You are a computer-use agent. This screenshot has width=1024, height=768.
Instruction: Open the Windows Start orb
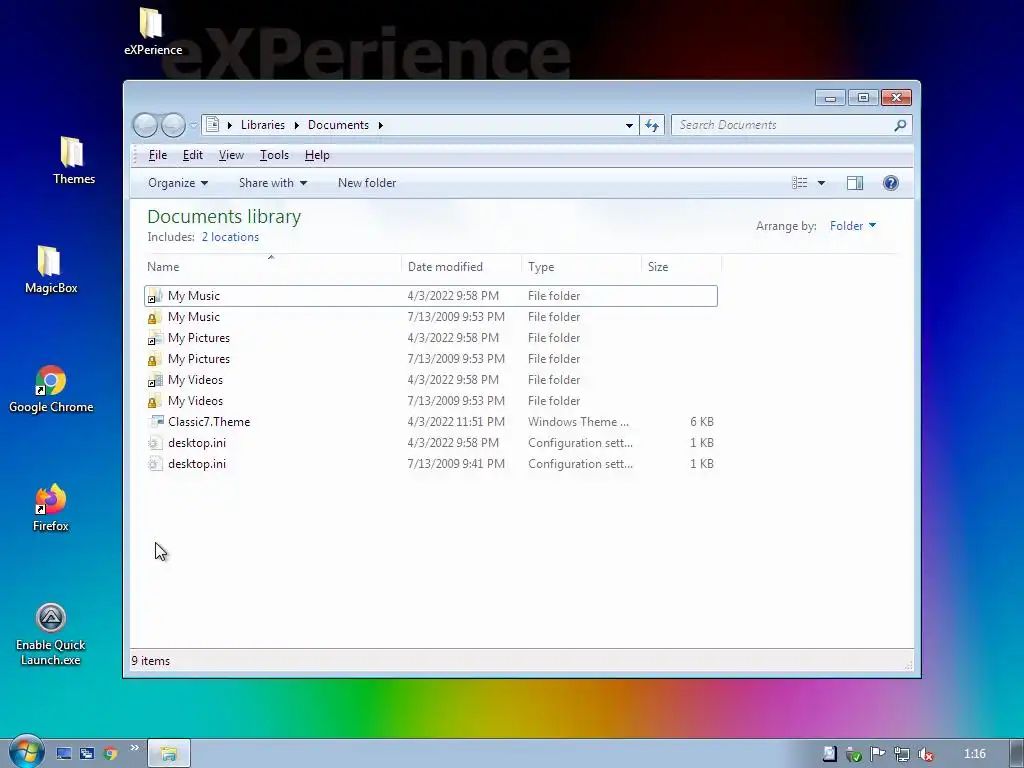point(26,753)
